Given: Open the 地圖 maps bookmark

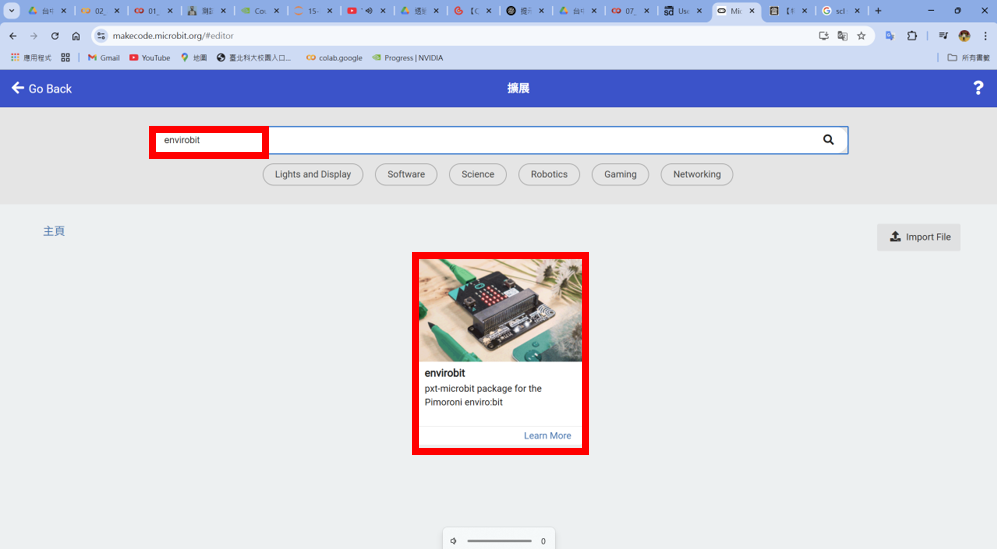Looking at the screenshot, I should 194,58.
